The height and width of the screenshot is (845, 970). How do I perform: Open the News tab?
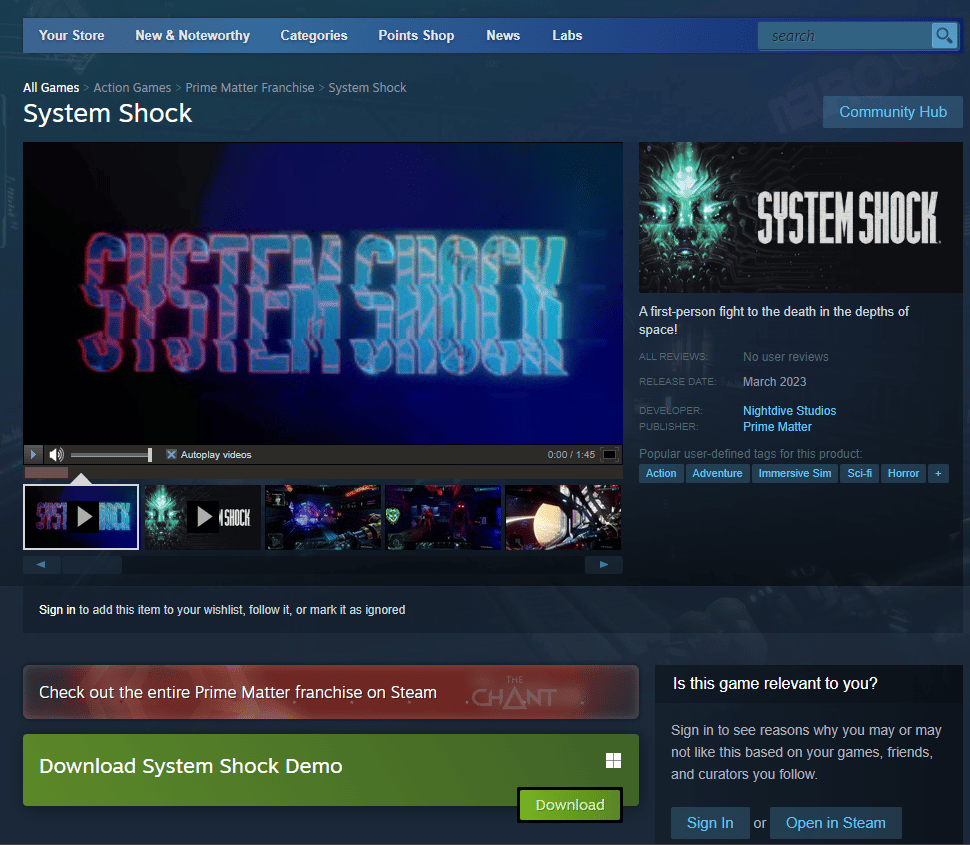(503, 35)
